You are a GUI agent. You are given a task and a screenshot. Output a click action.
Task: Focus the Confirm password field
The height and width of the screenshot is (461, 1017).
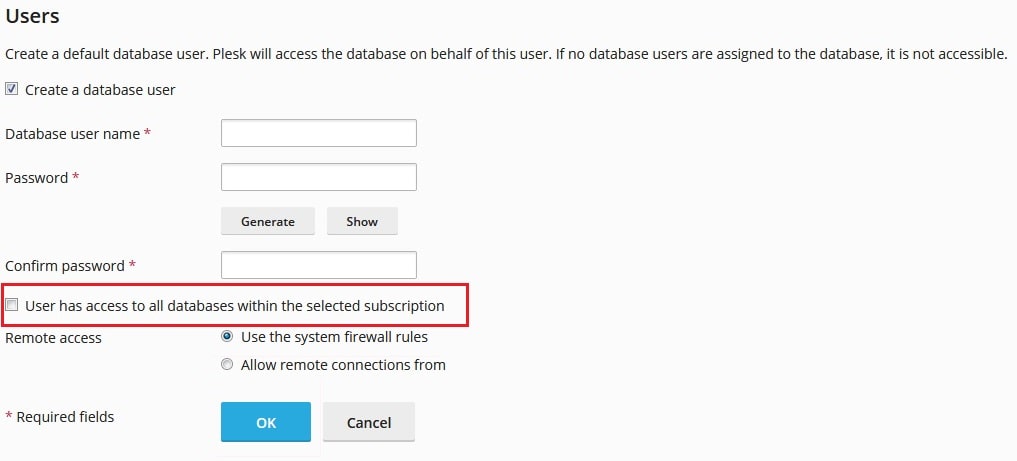[318, 265]
